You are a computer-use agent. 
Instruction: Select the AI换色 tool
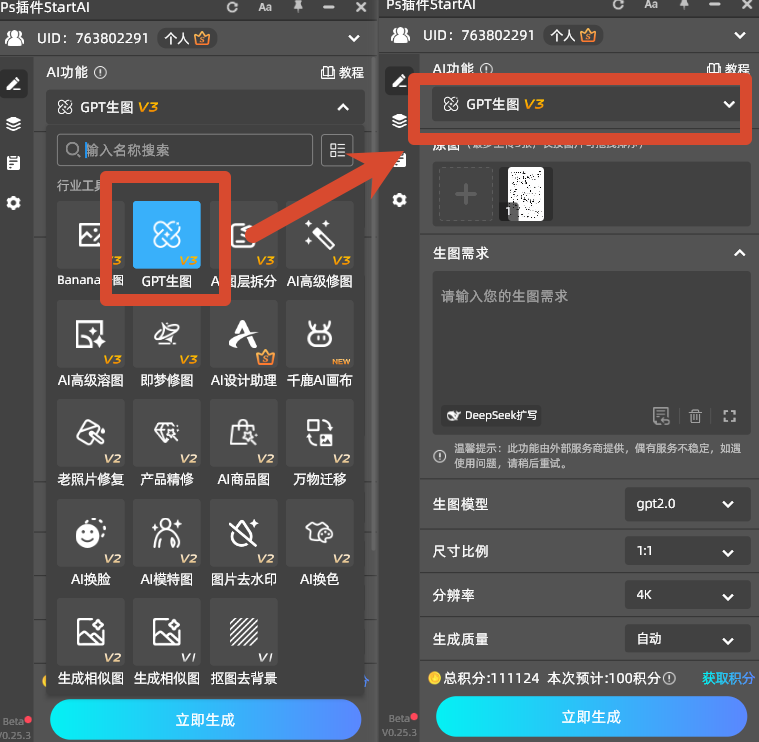click(319, 533)
